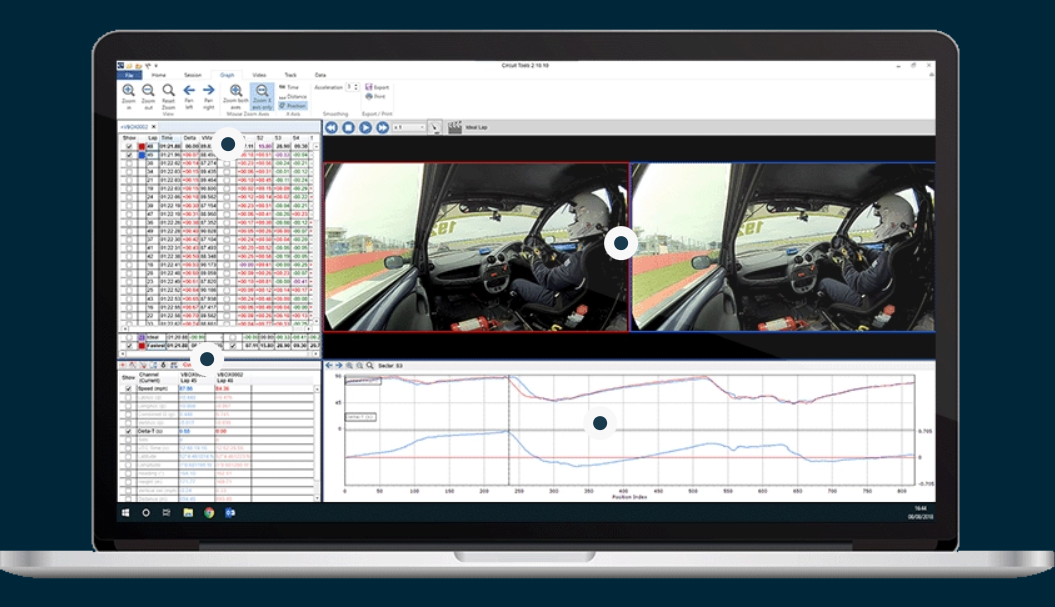Viewport: 1055px width, 607px height.
Task: Open Cortana search from the taskbar
Action: click(x=146, y=513)
